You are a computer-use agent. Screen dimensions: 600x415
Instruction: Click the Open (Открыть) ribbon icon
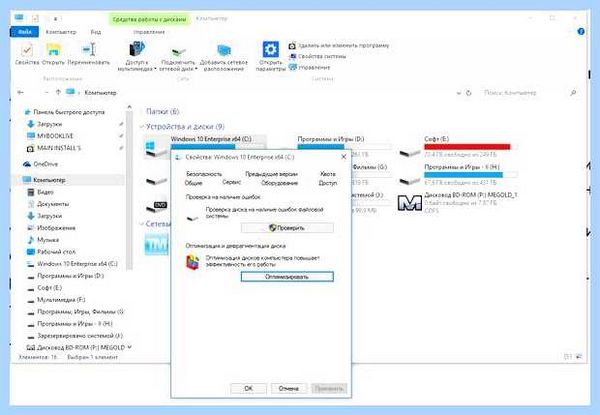tap(53, 50)
